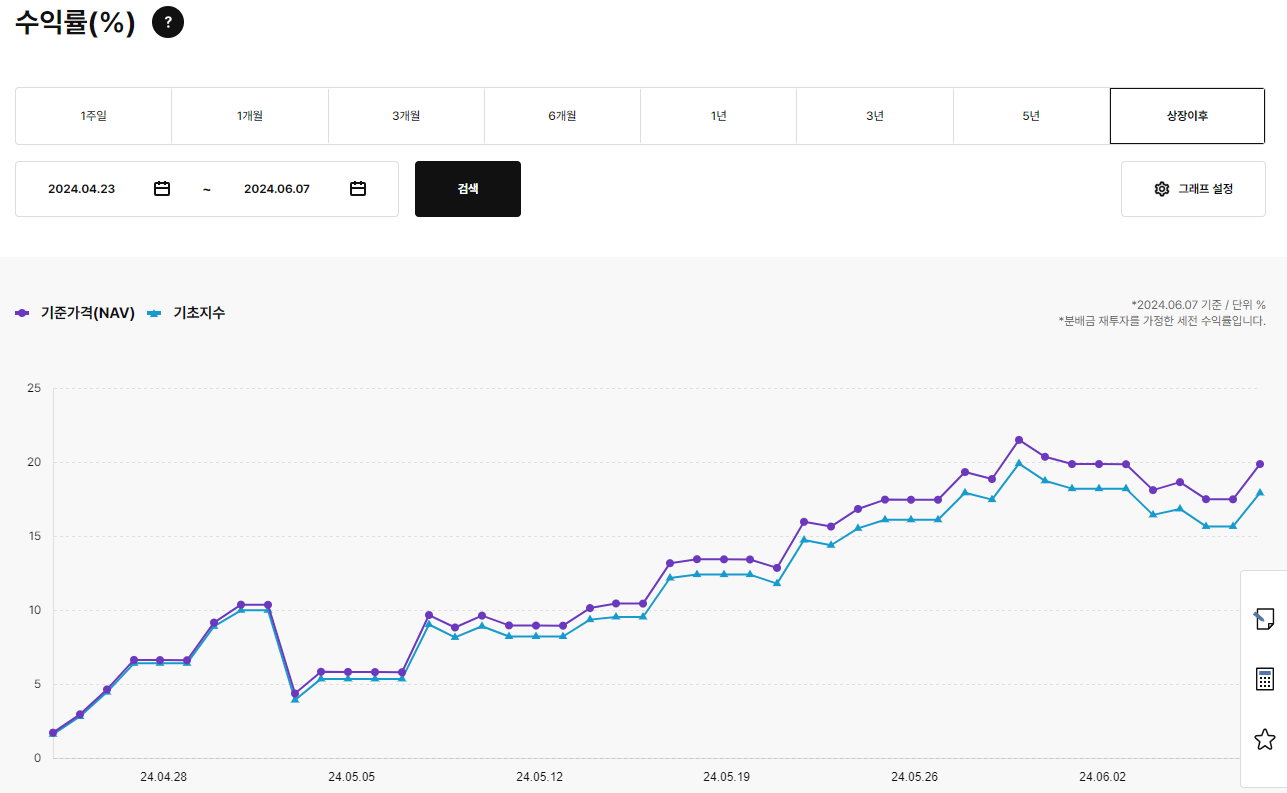Click the y-axis label 20
The image size is (1287, 793).
[34, 462]
